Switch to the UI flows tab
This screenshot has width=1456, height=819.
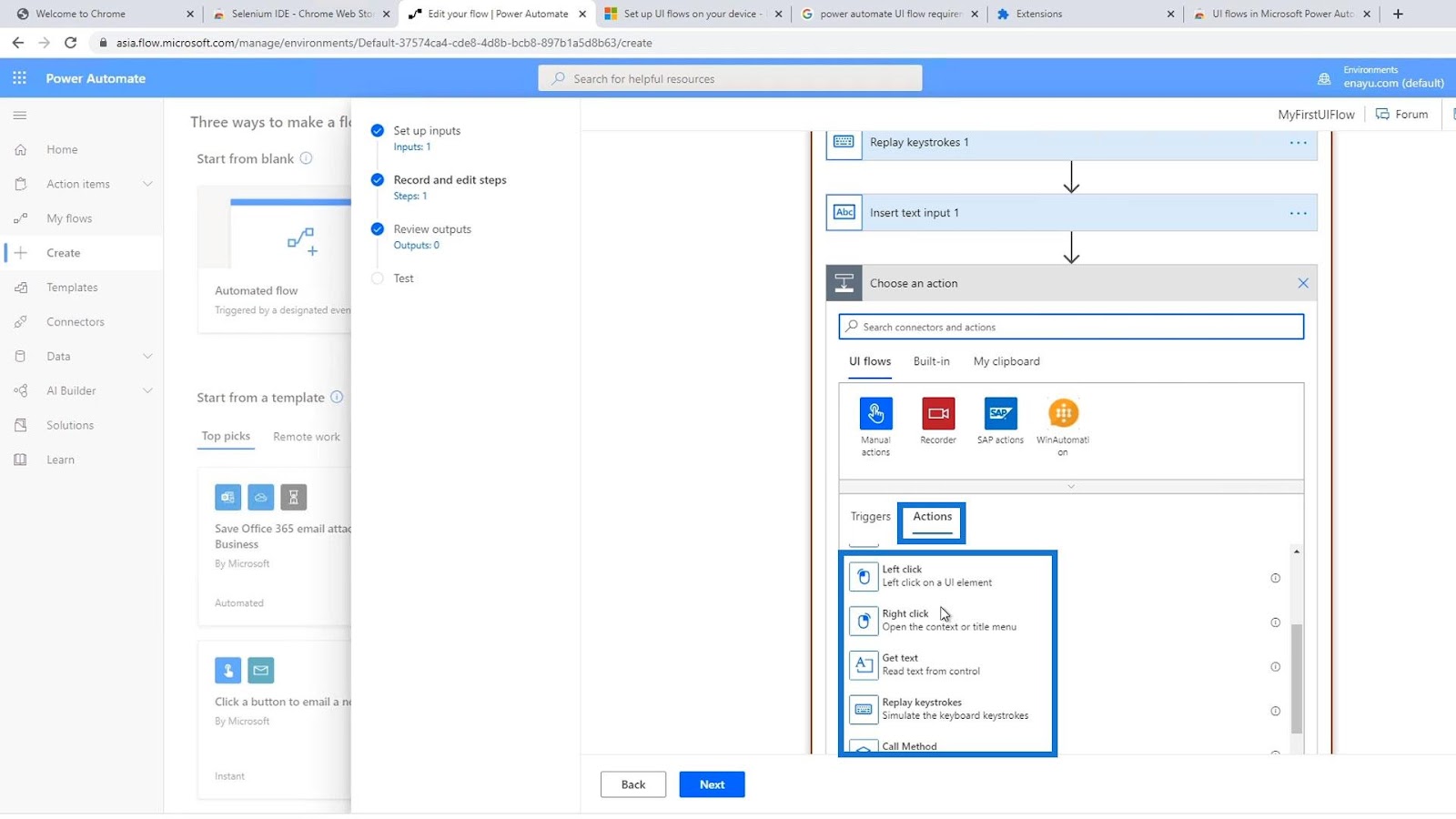pos(870,361)
